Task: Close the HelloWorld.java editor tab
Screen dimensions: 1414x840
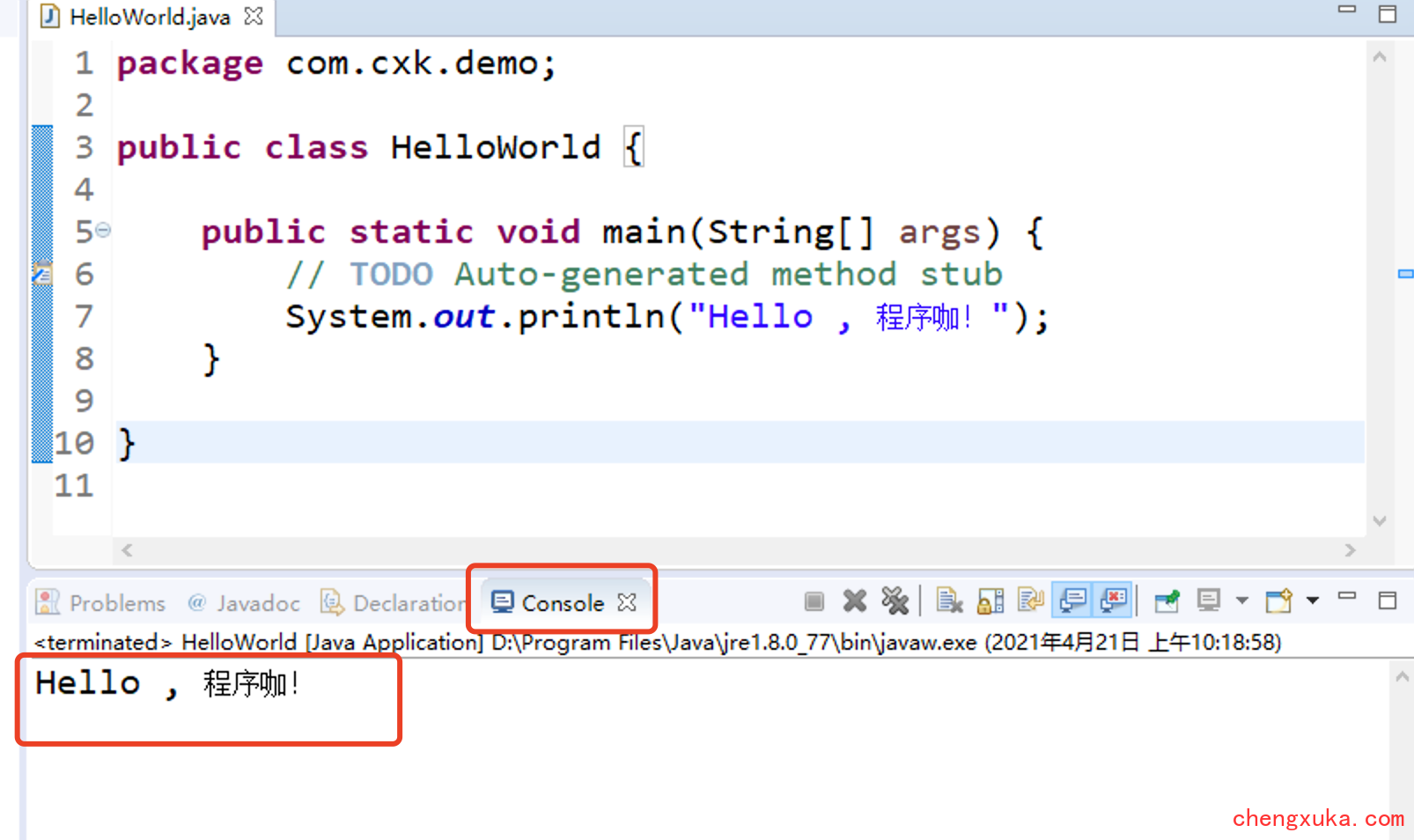Action: (x=254, y=16)
